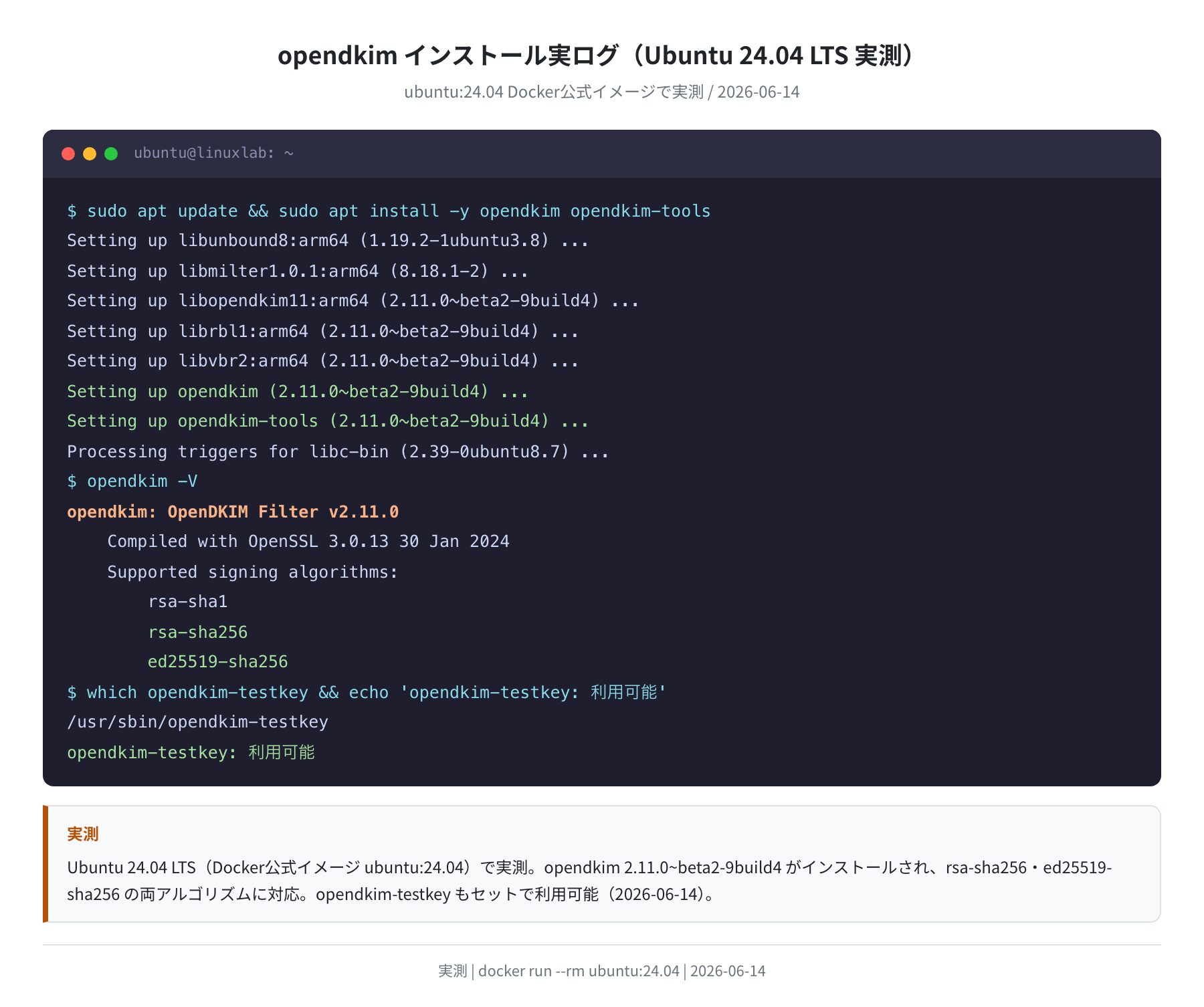The image size is (1204, 1007).
Task: Click the 'Compiled with OpenSSL 3.0.13 30 Jan 2024' line
Action: [308, 542]
